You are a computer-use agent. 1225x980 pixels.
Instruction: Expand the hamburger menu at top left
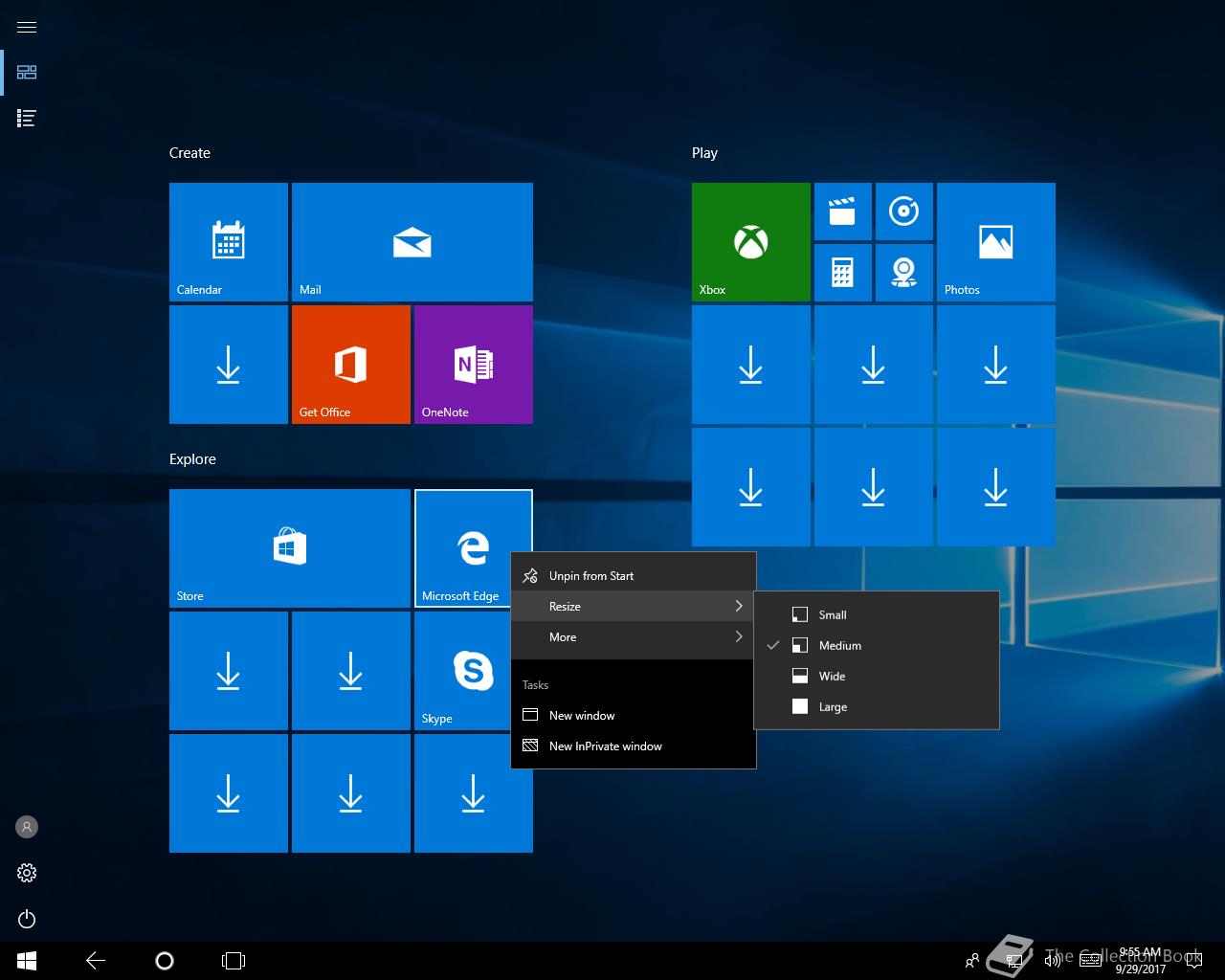(27, 27)
